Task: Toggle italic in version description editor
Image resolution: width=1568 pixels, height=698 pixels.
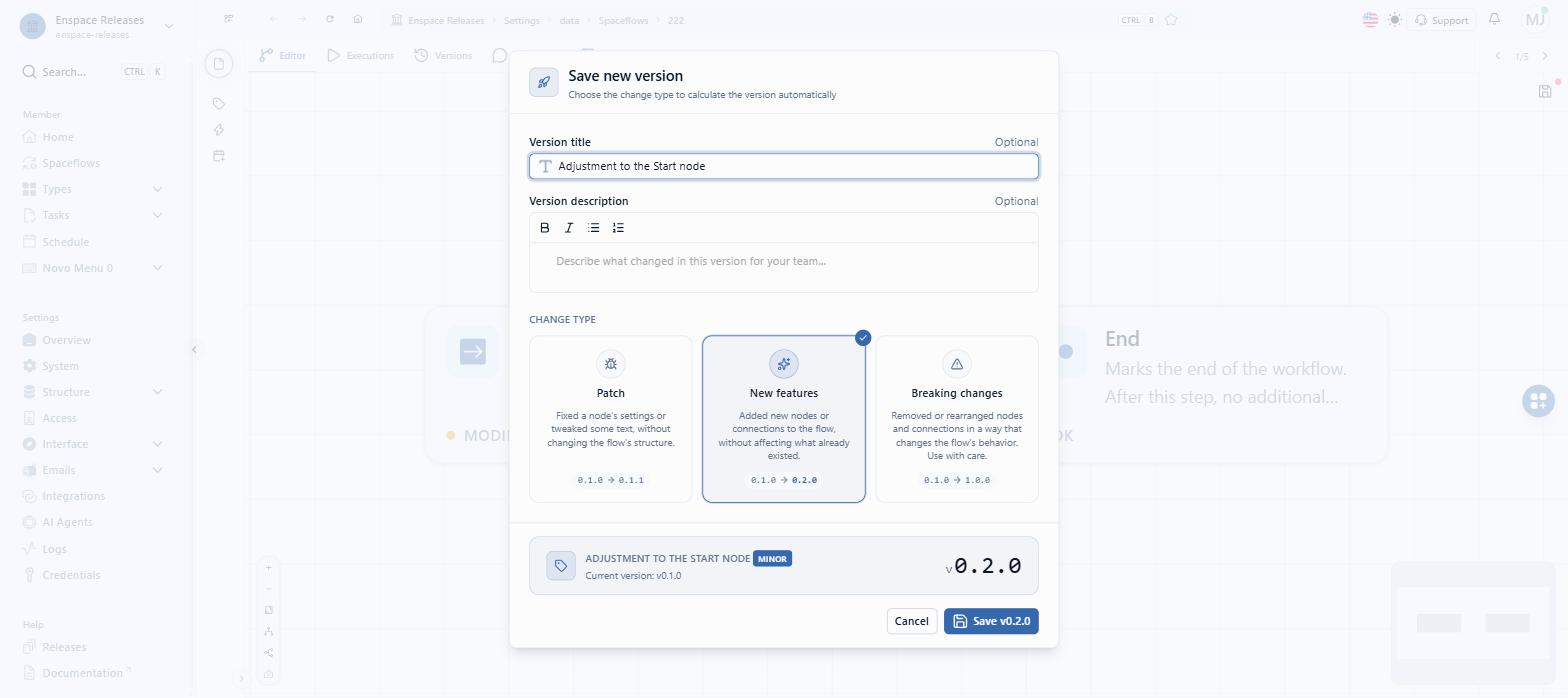Action: pyautogui.click(x=569, y=228)
